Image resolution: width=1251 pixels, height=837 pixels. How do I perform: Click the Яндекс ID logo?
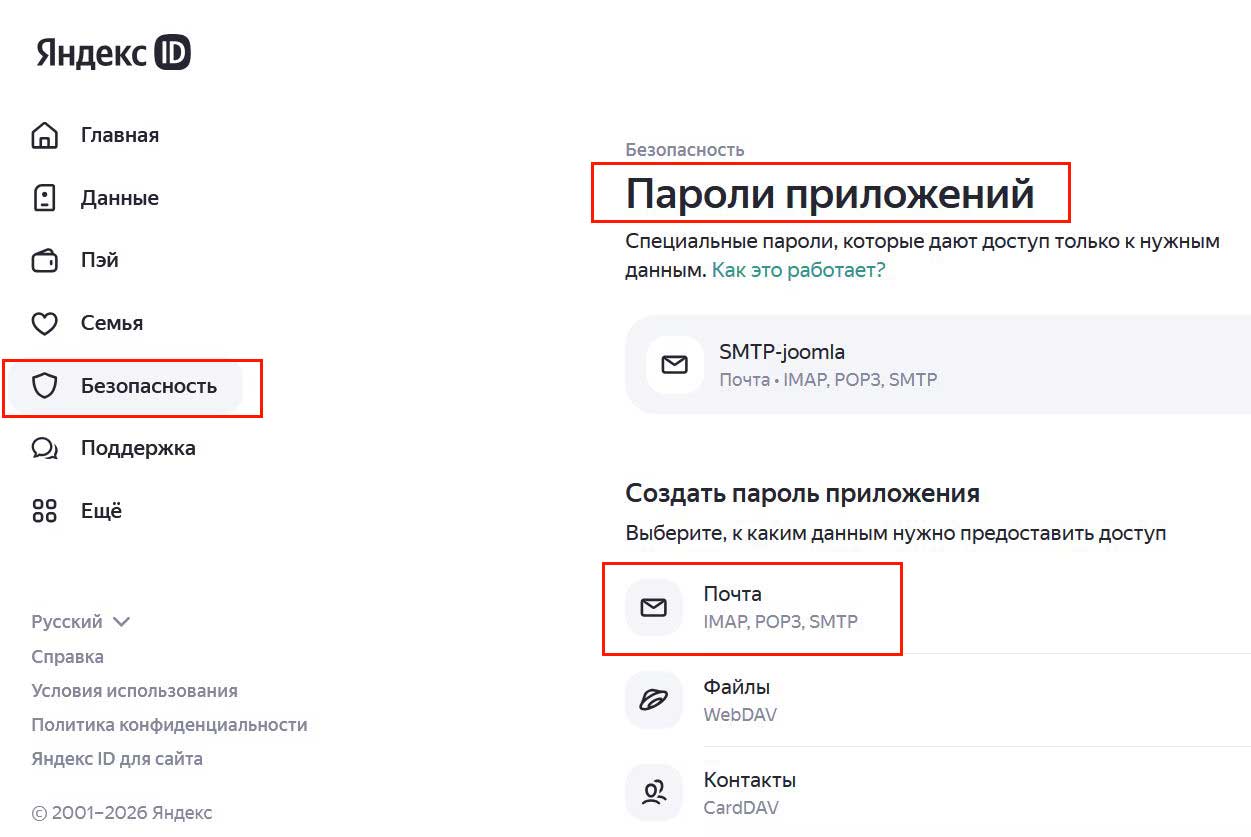click(113, 53)
